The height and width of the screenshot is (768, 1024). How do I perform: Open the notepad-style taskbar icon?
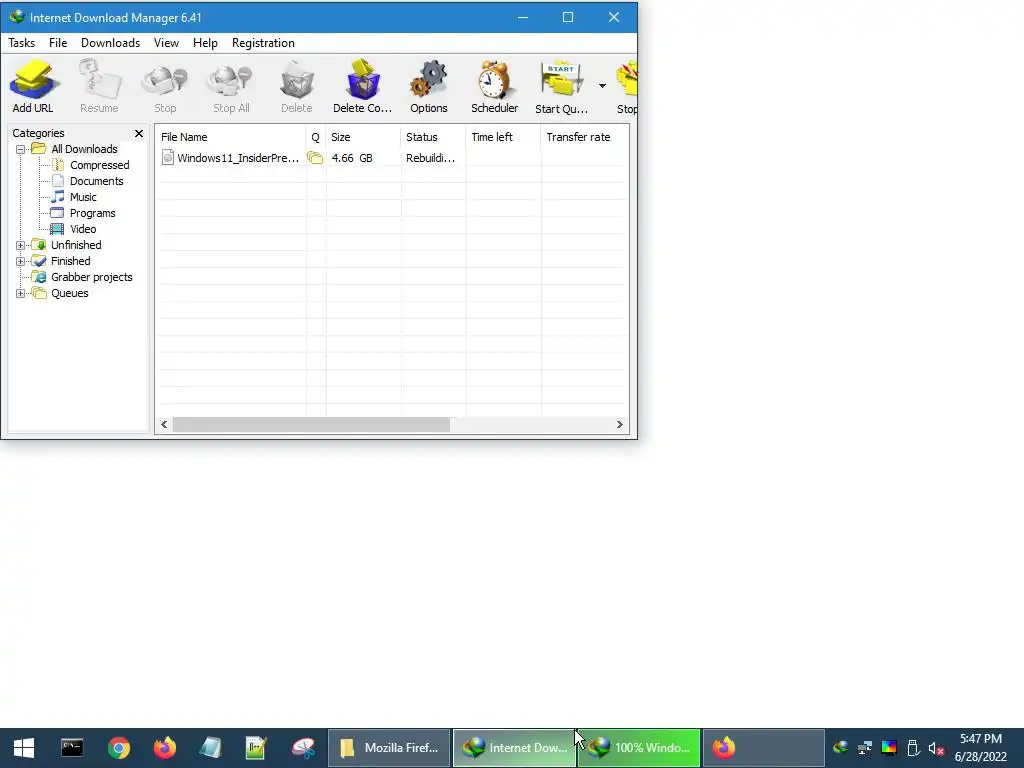coord(210,748)
